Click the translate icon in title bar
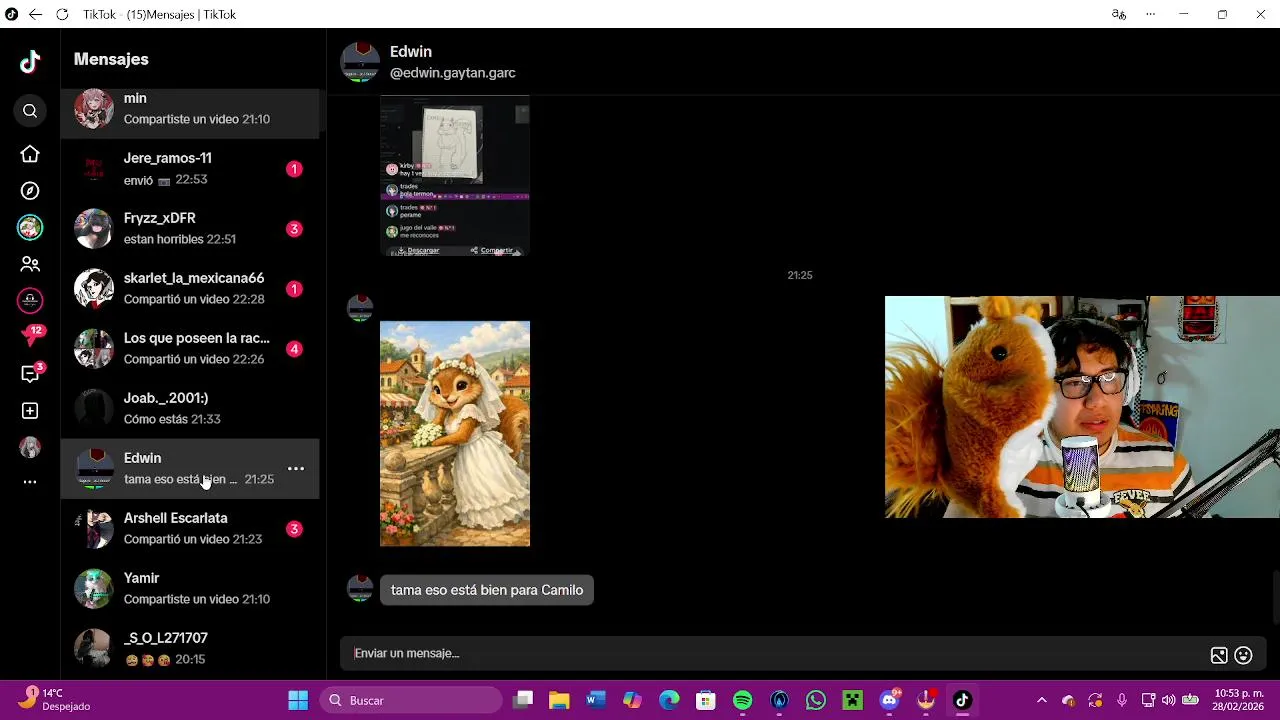 [1119, 15]
